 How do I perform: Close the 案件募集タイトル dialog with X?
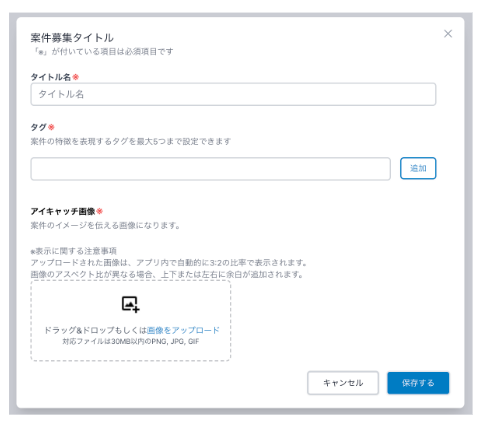click(x=448, y=34)
